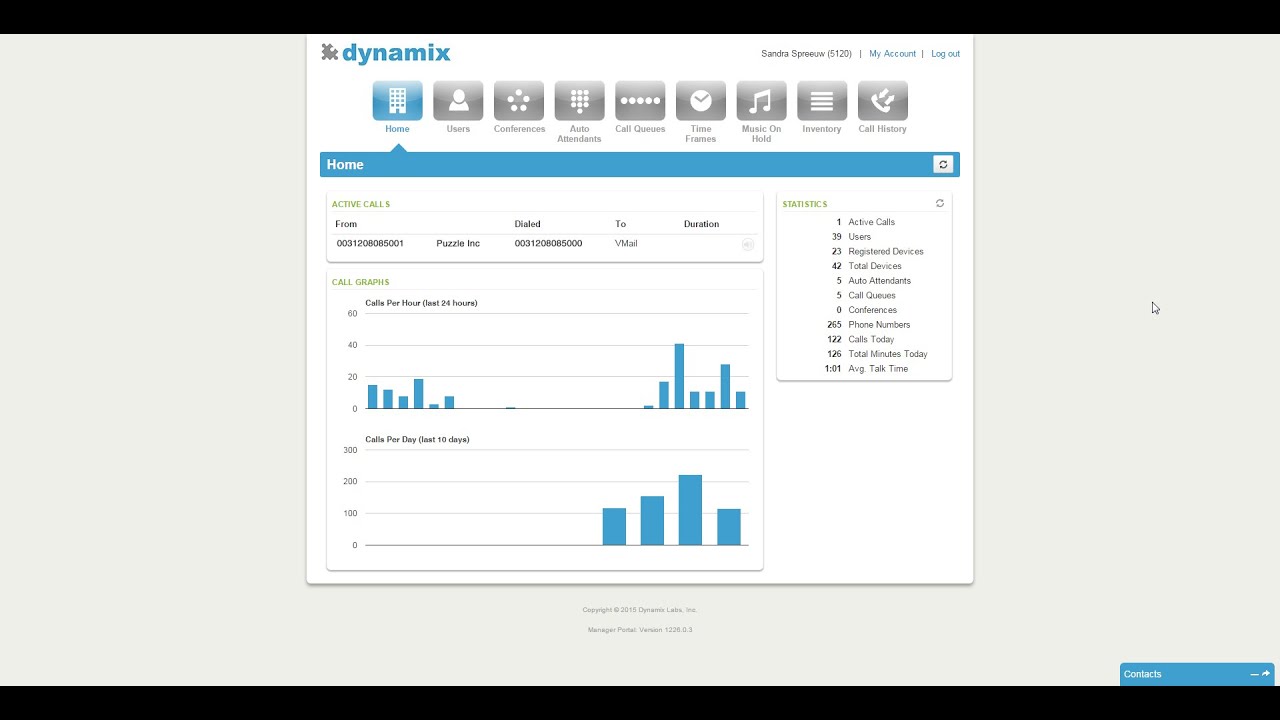Open the My Account link

click(x=892, y=54)
